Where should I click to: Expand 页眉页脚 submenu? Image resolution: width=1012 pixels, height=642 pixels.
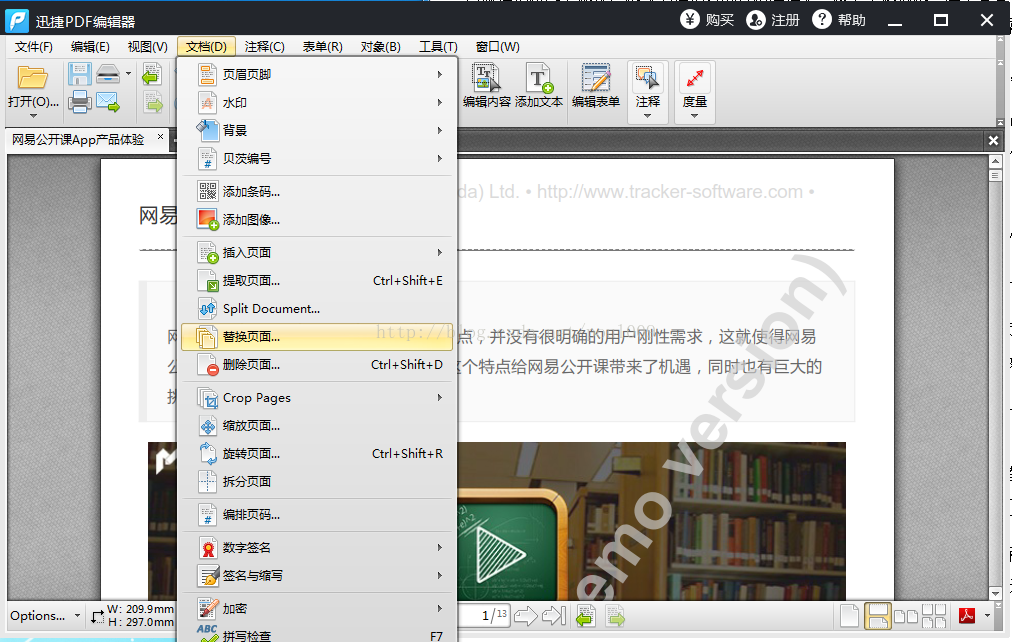[319, 74]
